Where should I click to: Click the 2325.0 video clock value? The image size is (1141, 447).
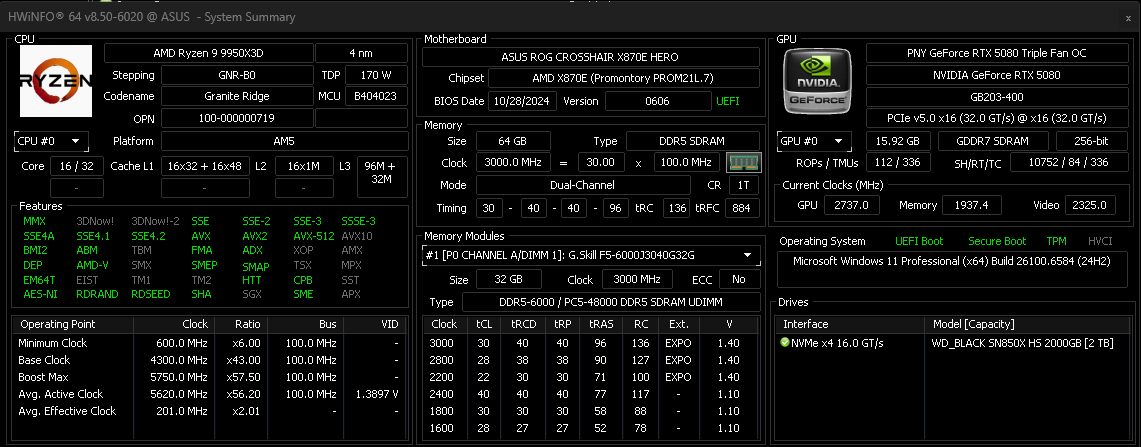(1090, 205)
